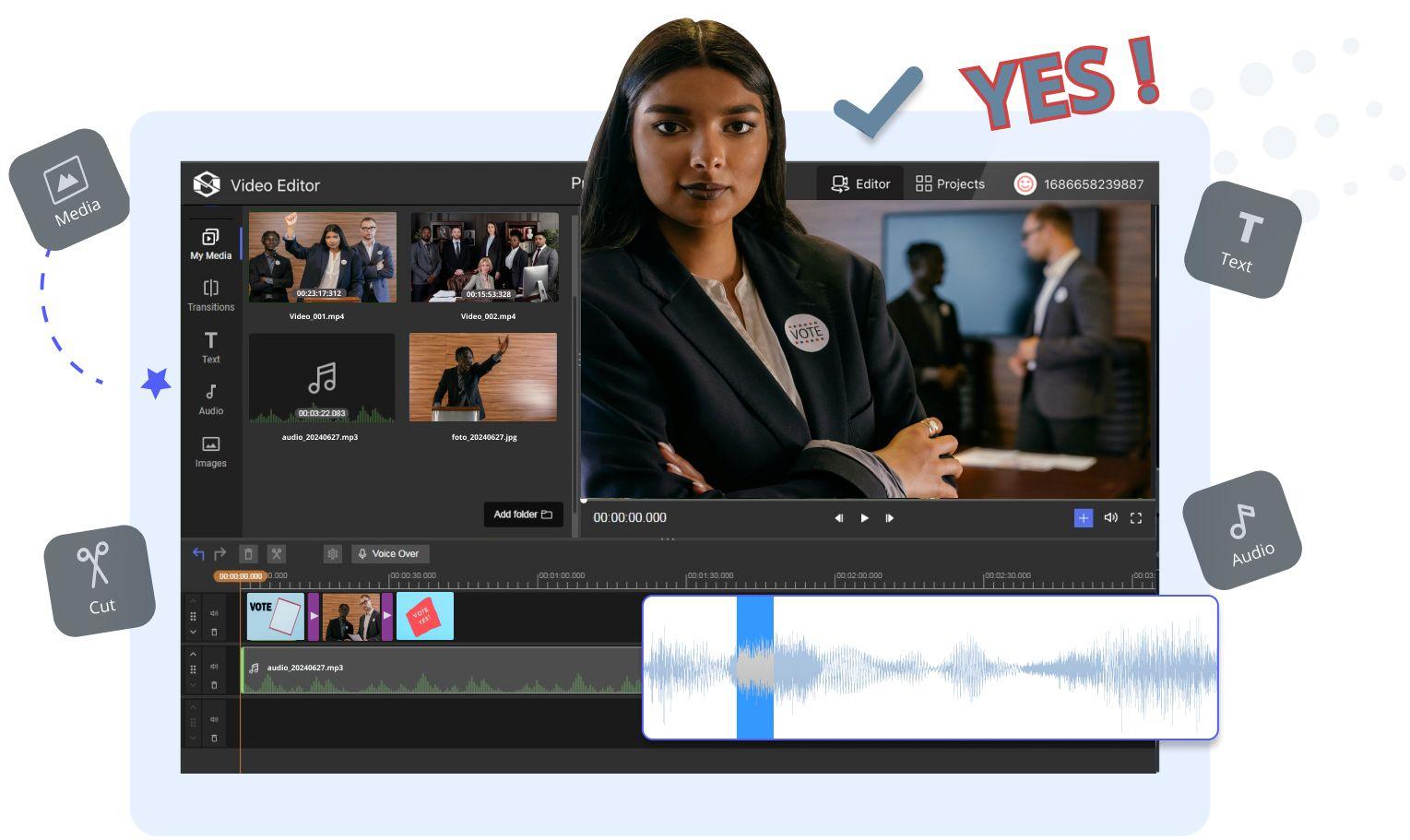Toggle preview player volume
This screenshot has height=840, width=1410.
tap(1110, 518)
